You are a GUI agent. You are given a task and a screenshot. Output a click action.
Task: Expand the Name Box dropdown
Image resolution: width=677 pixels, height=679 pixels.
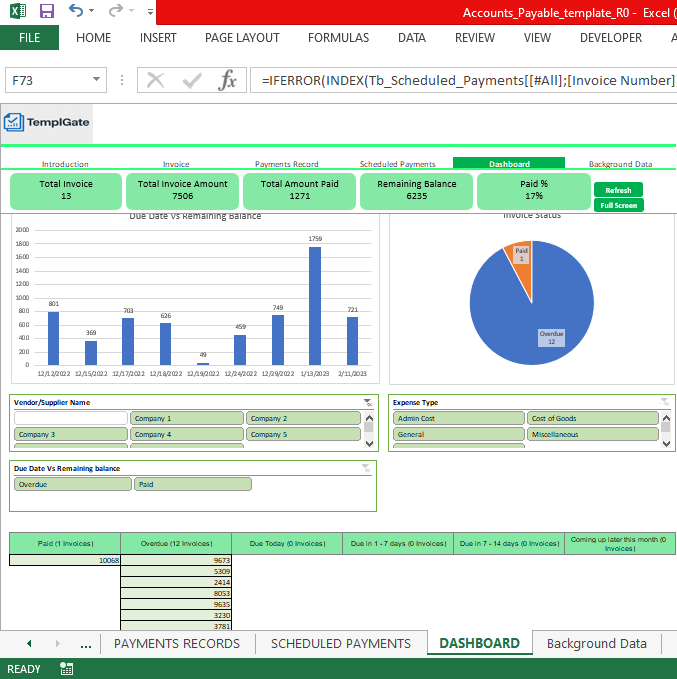coord(96,80)
